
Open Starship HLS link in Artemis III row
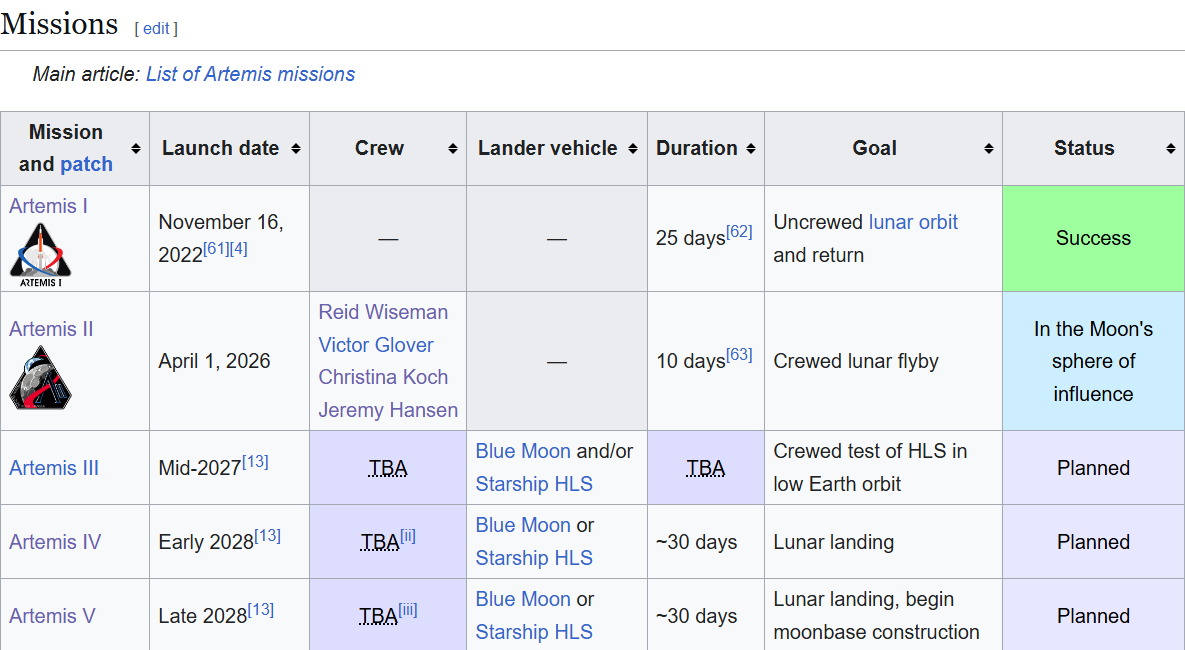coord(534,484)
